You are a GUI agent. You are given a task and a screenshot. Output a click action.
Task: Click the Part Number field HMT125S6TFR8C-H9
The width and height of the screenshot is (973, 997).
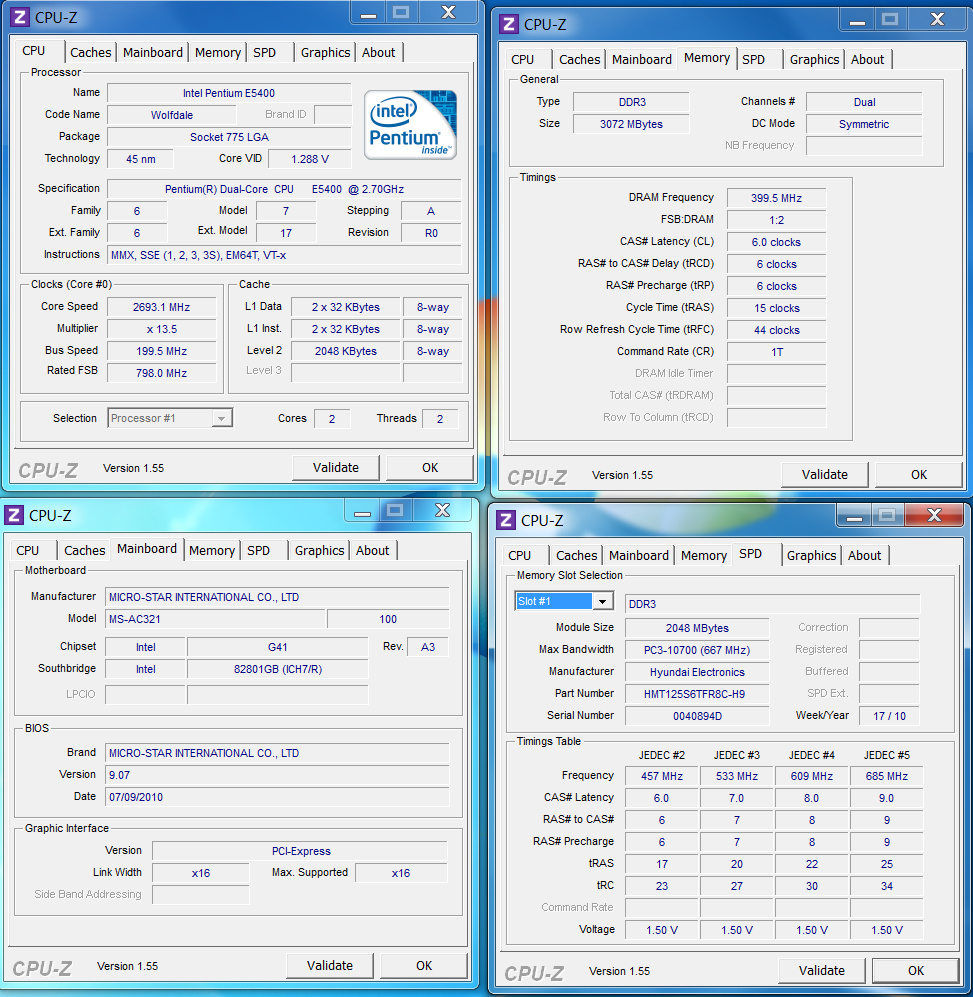pos(696,693)
